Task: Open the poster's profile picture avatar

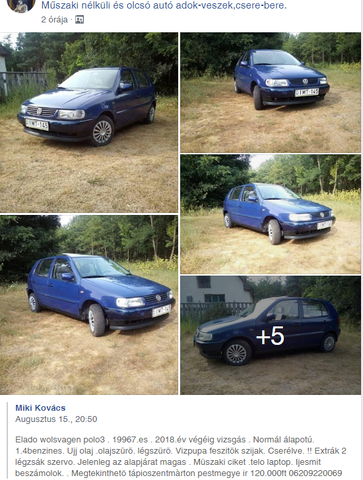Action: point(21,6)
